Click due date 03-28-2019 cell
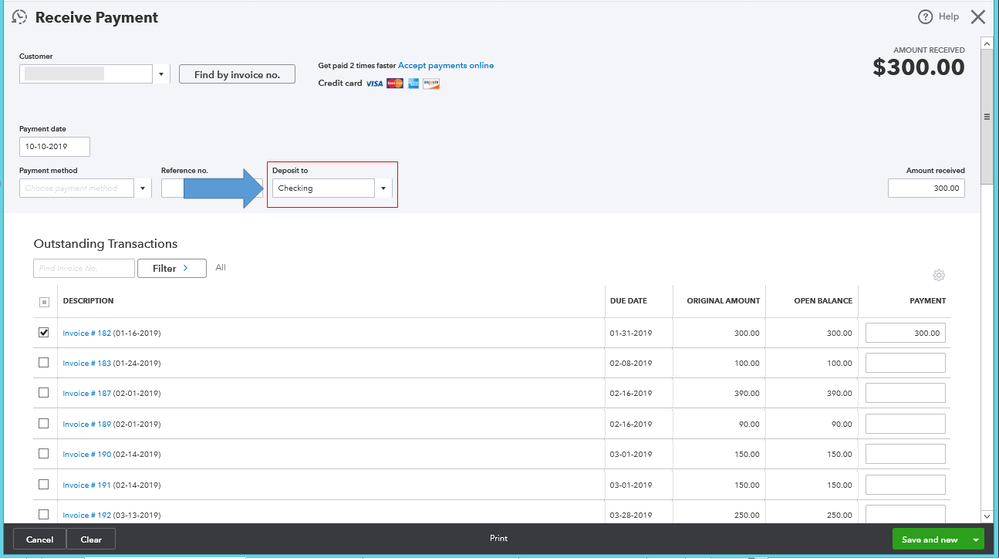Screen dimensions: 999x559 (x=631, y=515)
